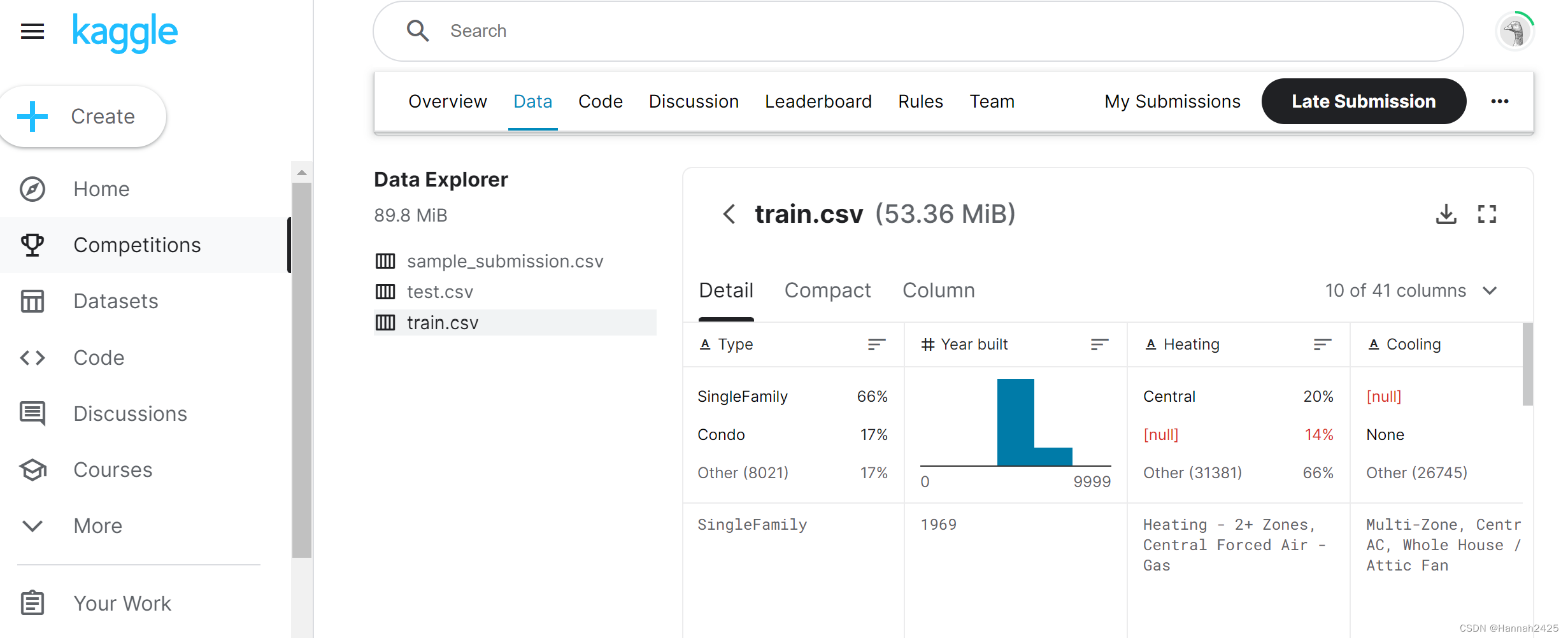Click the Year built number type icon
The image size is (1568, 638).
pos(928,344)
